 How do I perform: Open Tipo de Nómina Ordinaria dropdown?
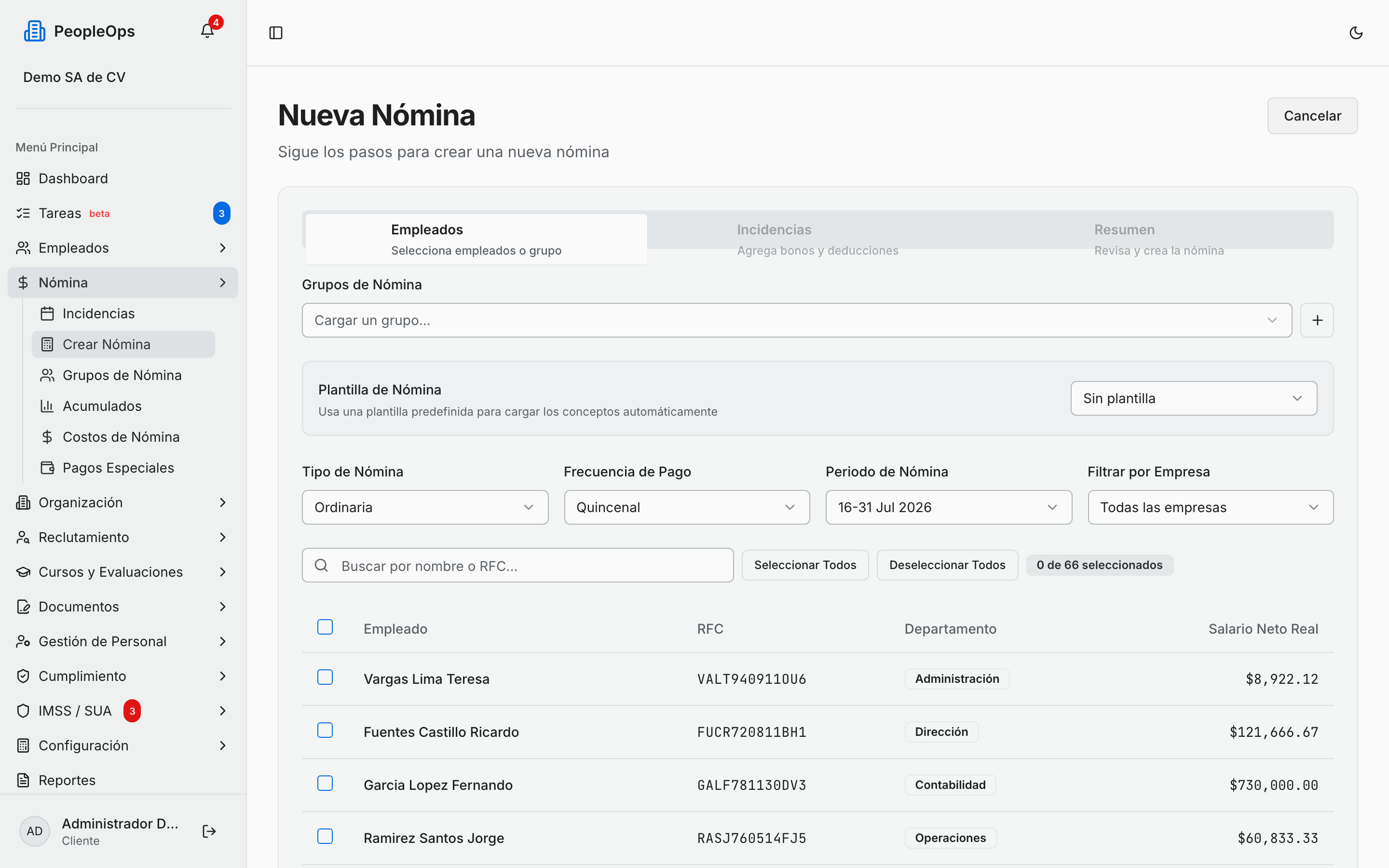click(425, 507)
